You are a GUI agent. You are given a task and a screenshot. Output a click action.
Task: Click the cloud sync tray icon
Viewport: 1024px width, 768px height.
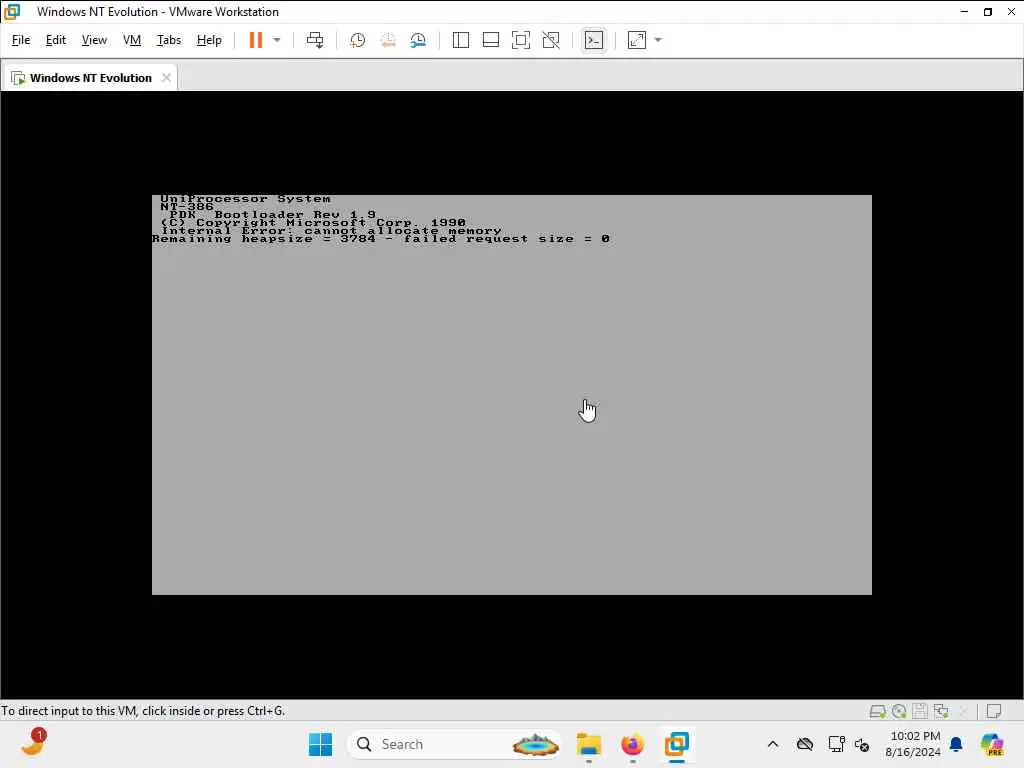click(x=805, y=744)
